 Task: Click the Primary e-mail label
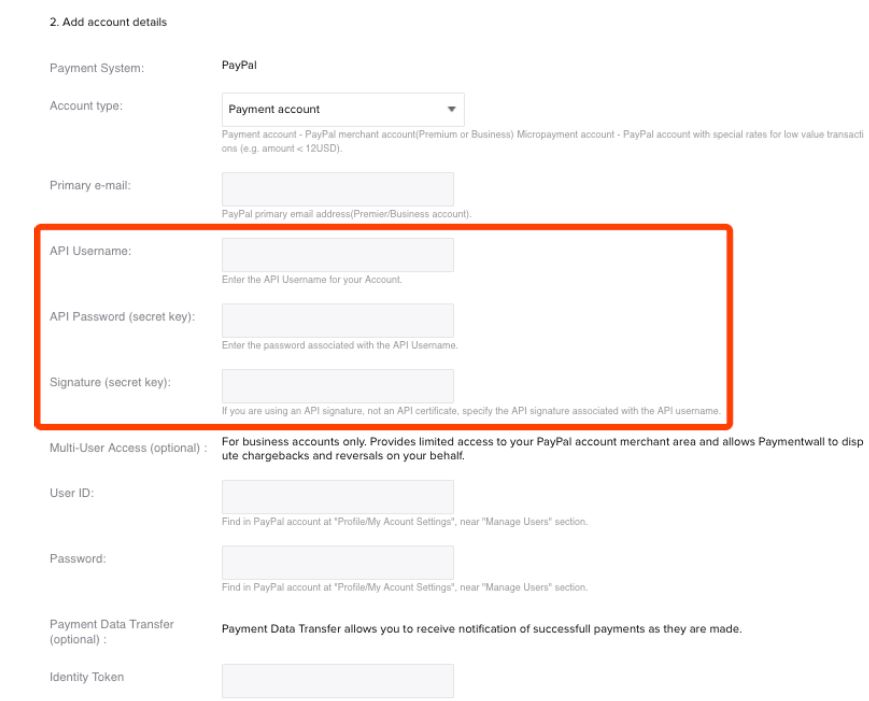click(x=90, y=186)
